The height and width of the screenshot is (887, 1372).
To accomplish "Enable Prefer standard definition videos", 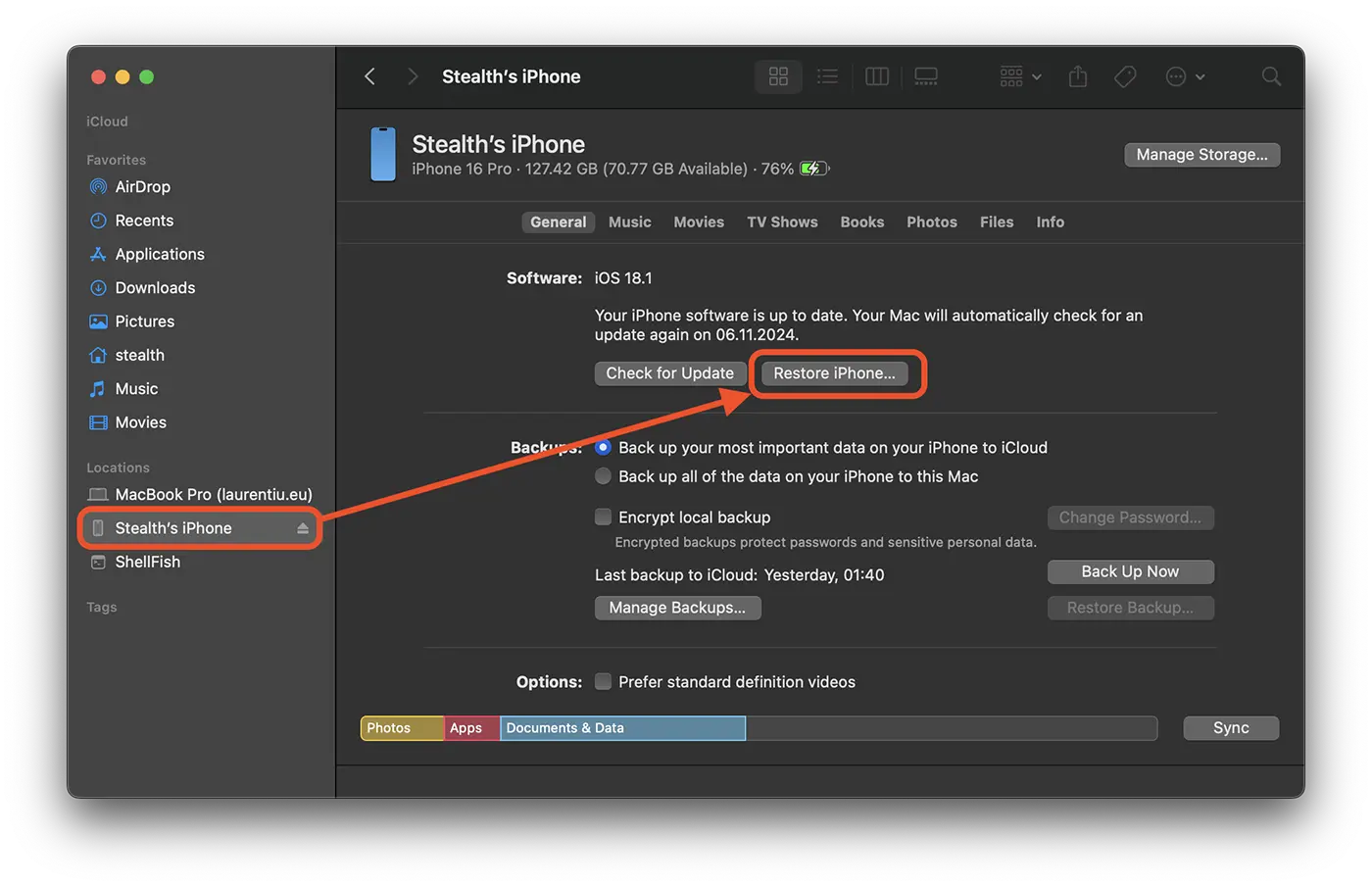I will pos(604,681).
